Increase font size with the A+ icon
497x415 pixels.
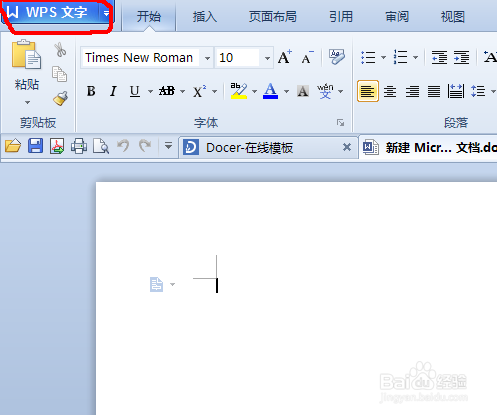coord(285,57)
